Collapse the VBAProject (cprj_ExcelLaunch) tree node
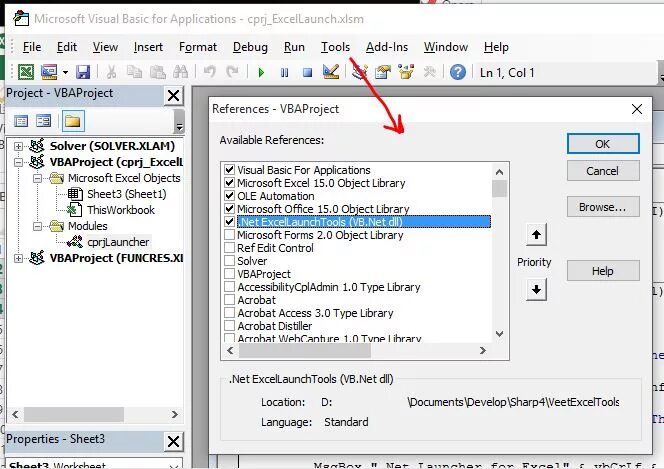664x469 pixels. click(x=18, y=162)
